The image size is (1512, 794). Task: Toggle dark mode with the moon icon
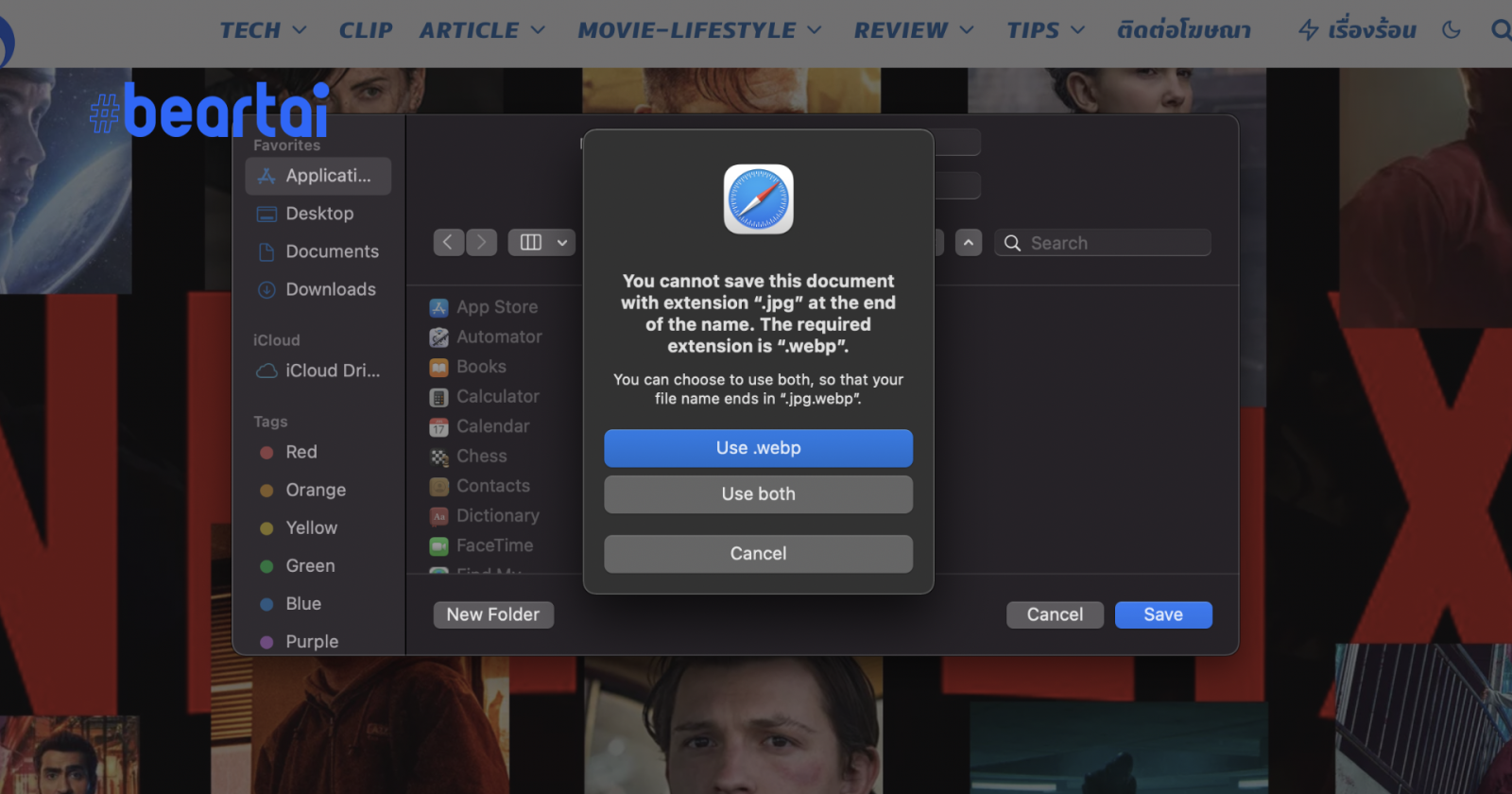pos(1452,30)
